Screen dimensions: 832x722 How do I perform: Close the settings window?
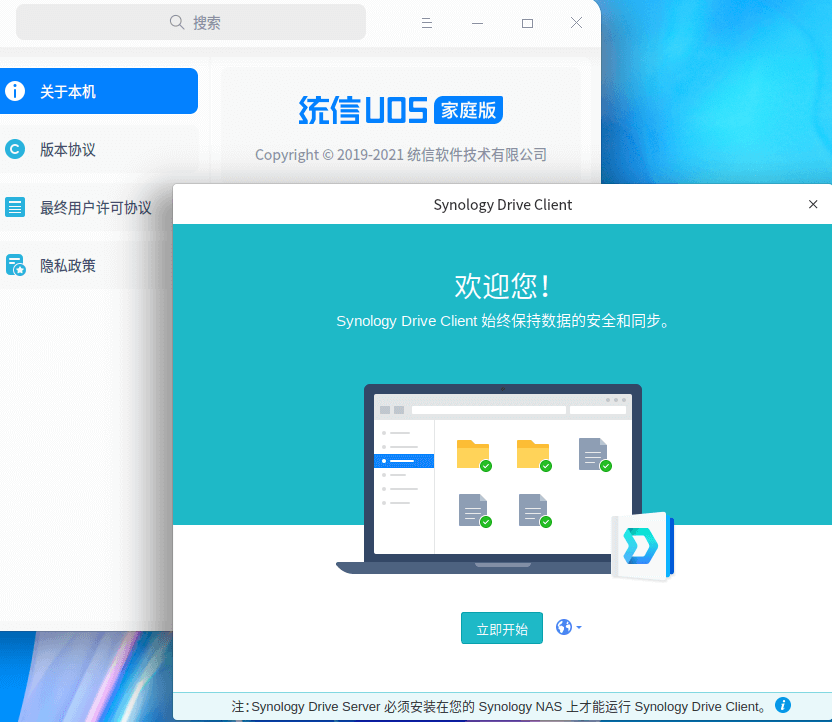(576, 23)
